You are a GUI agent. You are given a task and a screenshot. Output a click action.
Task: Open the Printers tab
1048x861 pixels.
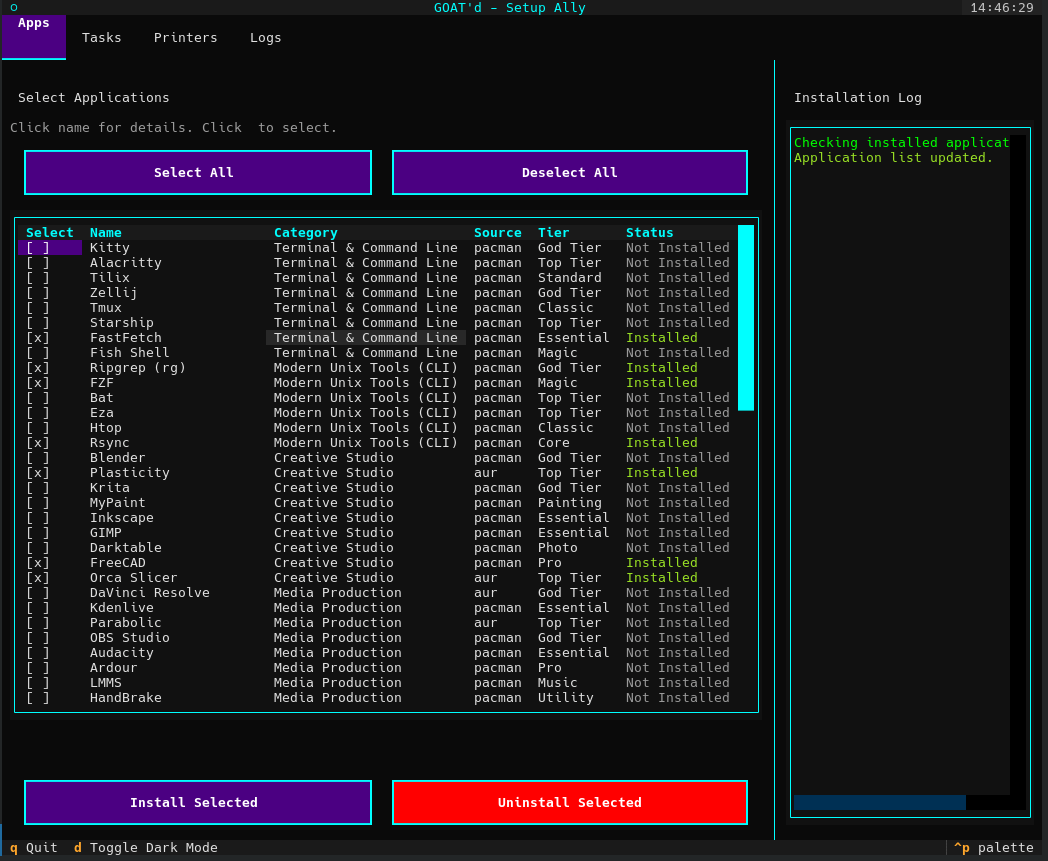pyautogui.click(x=185, y=37)
